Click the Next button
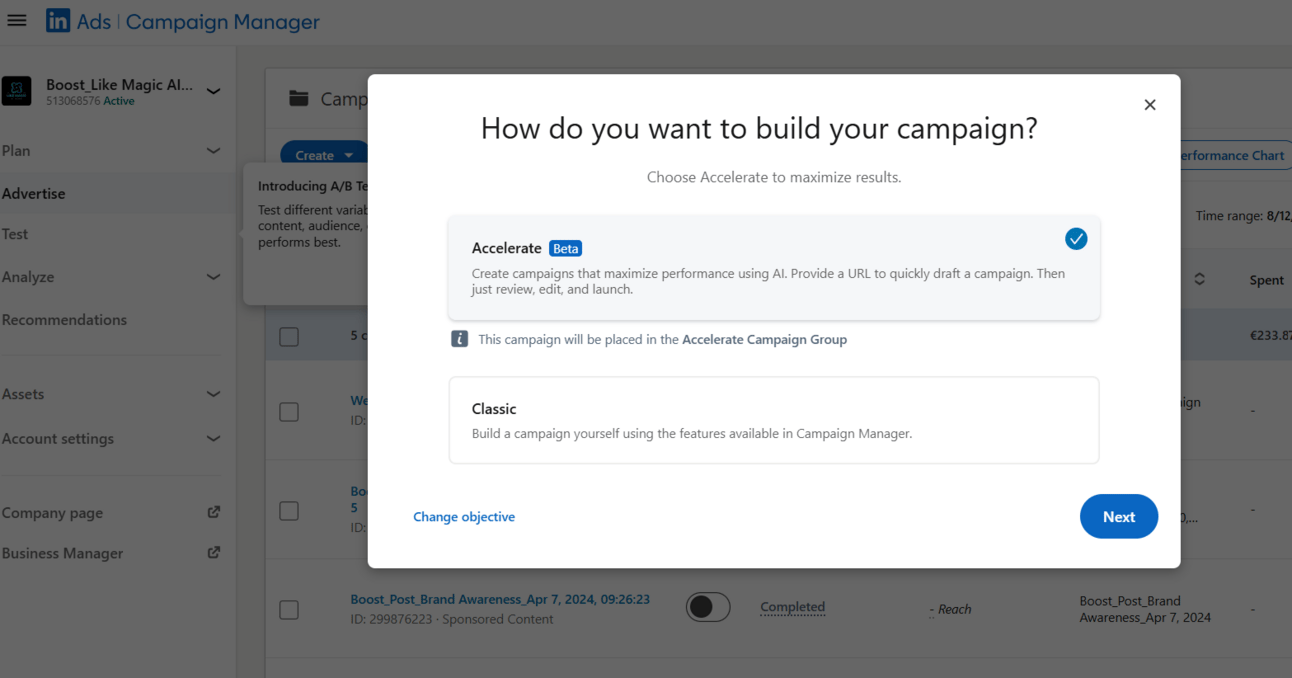1292x678 pixels. click(1118, 516)
